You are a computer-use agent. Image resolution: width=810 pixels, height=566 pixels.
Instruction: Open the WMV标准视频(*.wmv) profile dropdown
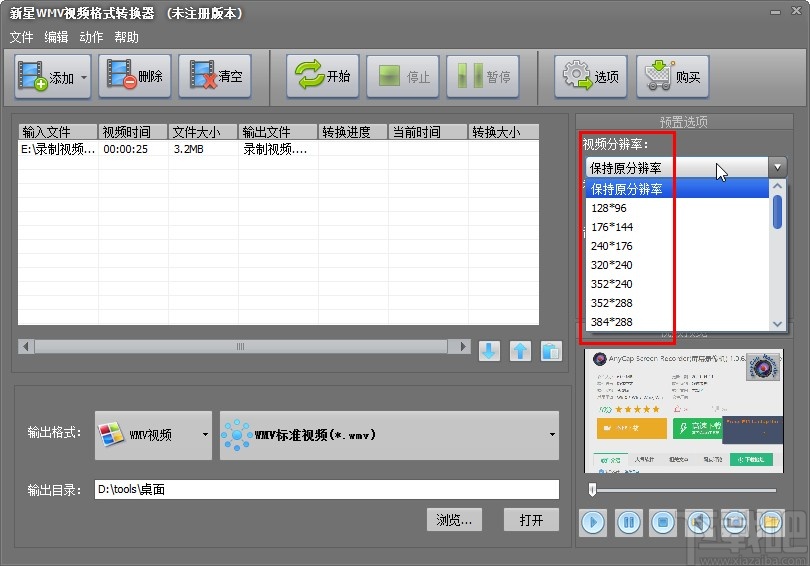pos(389,435)
